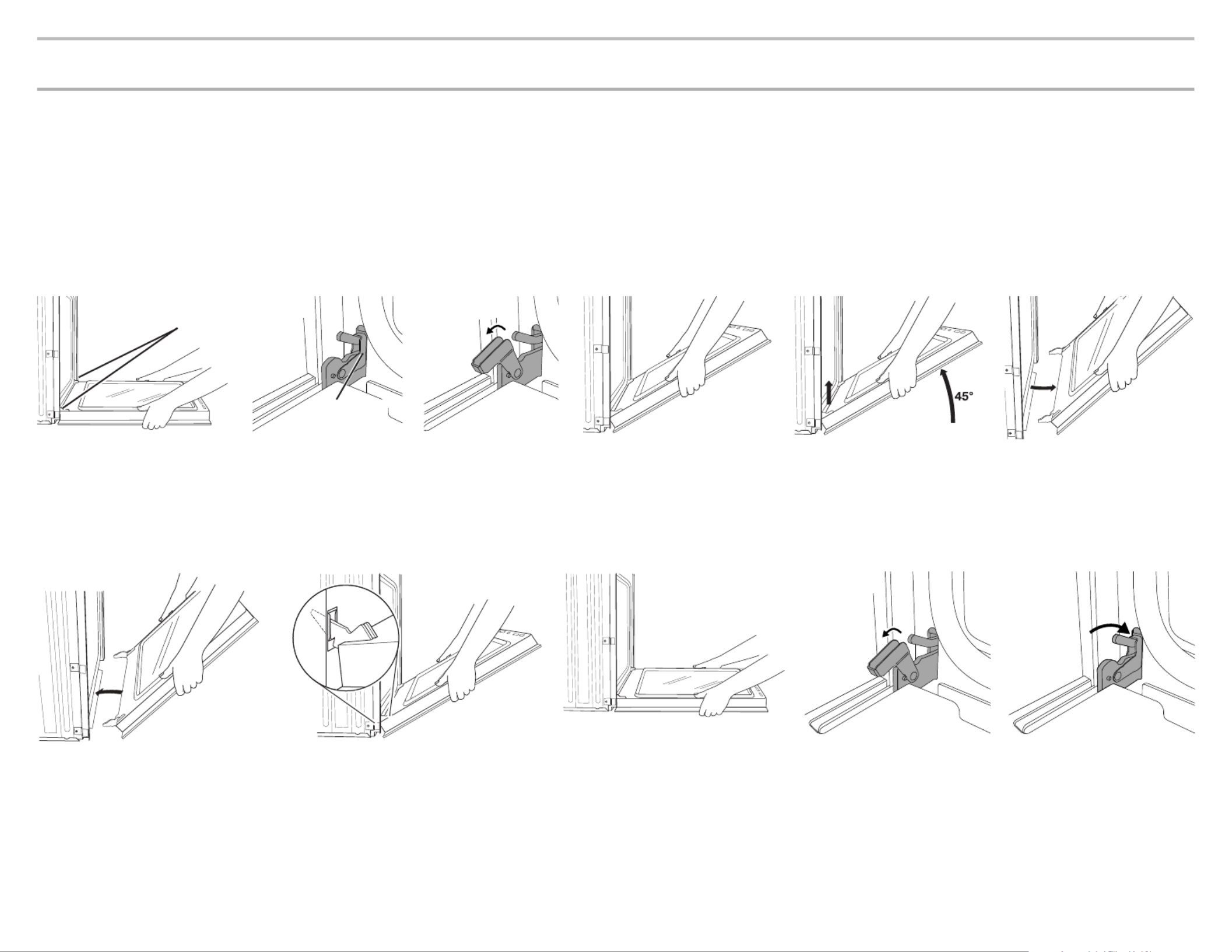Open the first illustration of fully opened door

click(133, 364)
